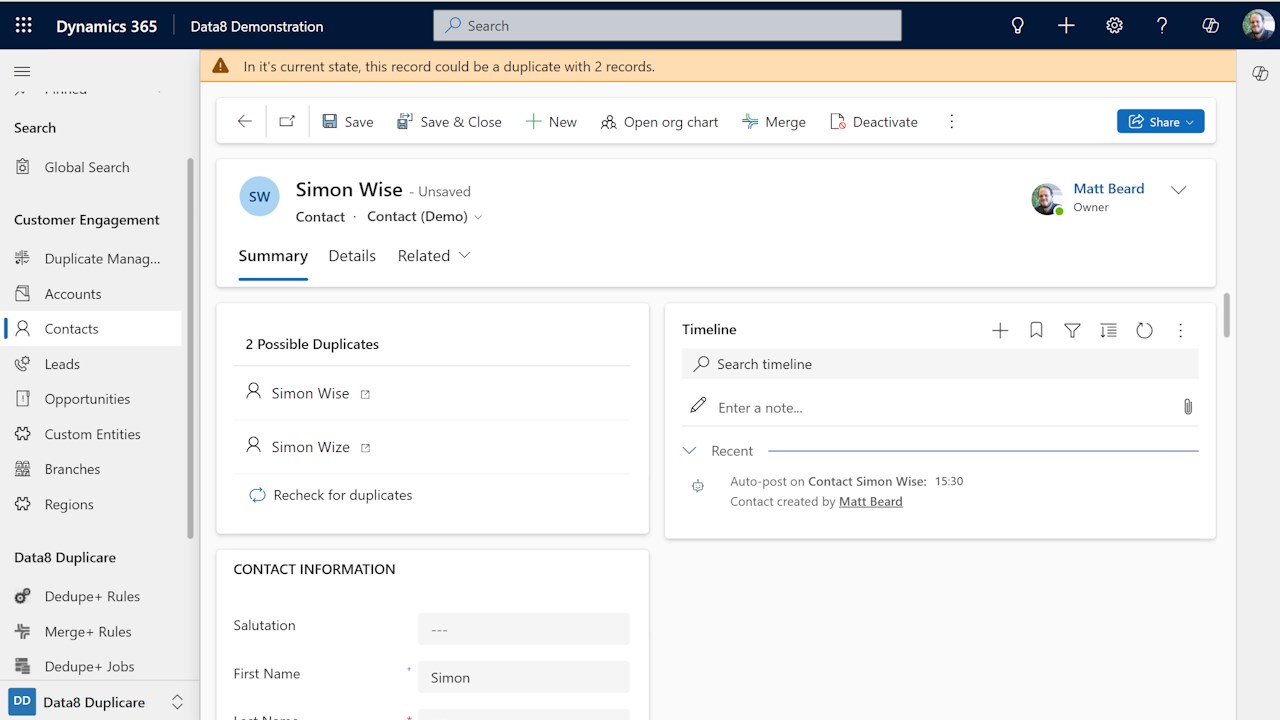Open Accounts in sidebar
1280x720 pixels.
pyautogui.click(x=93, y=294)
